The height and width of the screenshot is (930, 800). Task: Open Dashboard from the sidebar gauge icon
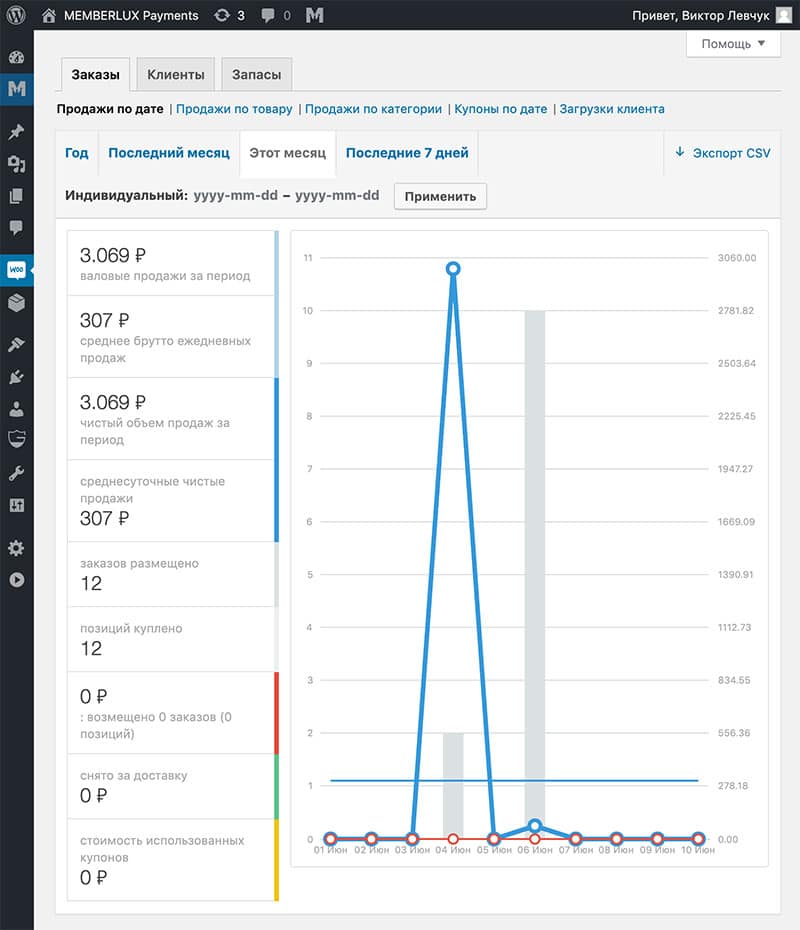point(16,57)
